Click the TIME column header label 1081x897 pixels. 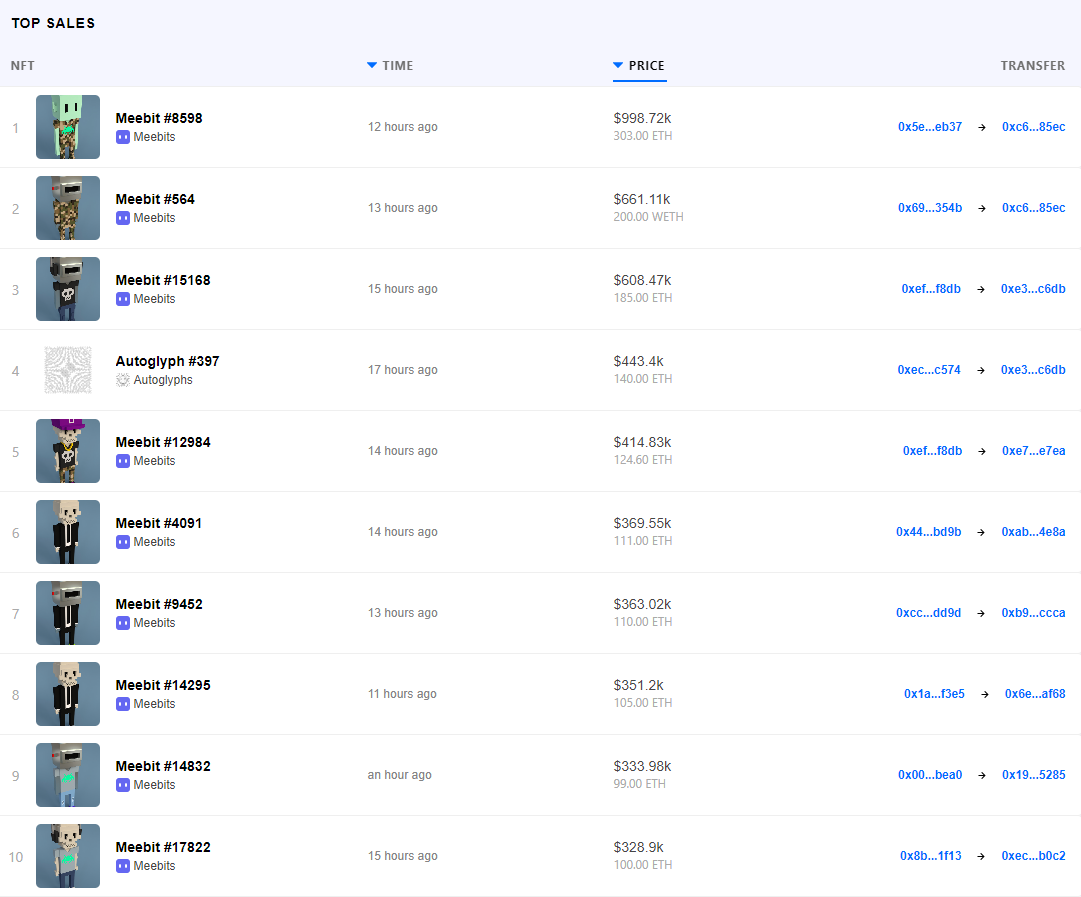click(398, 65)
